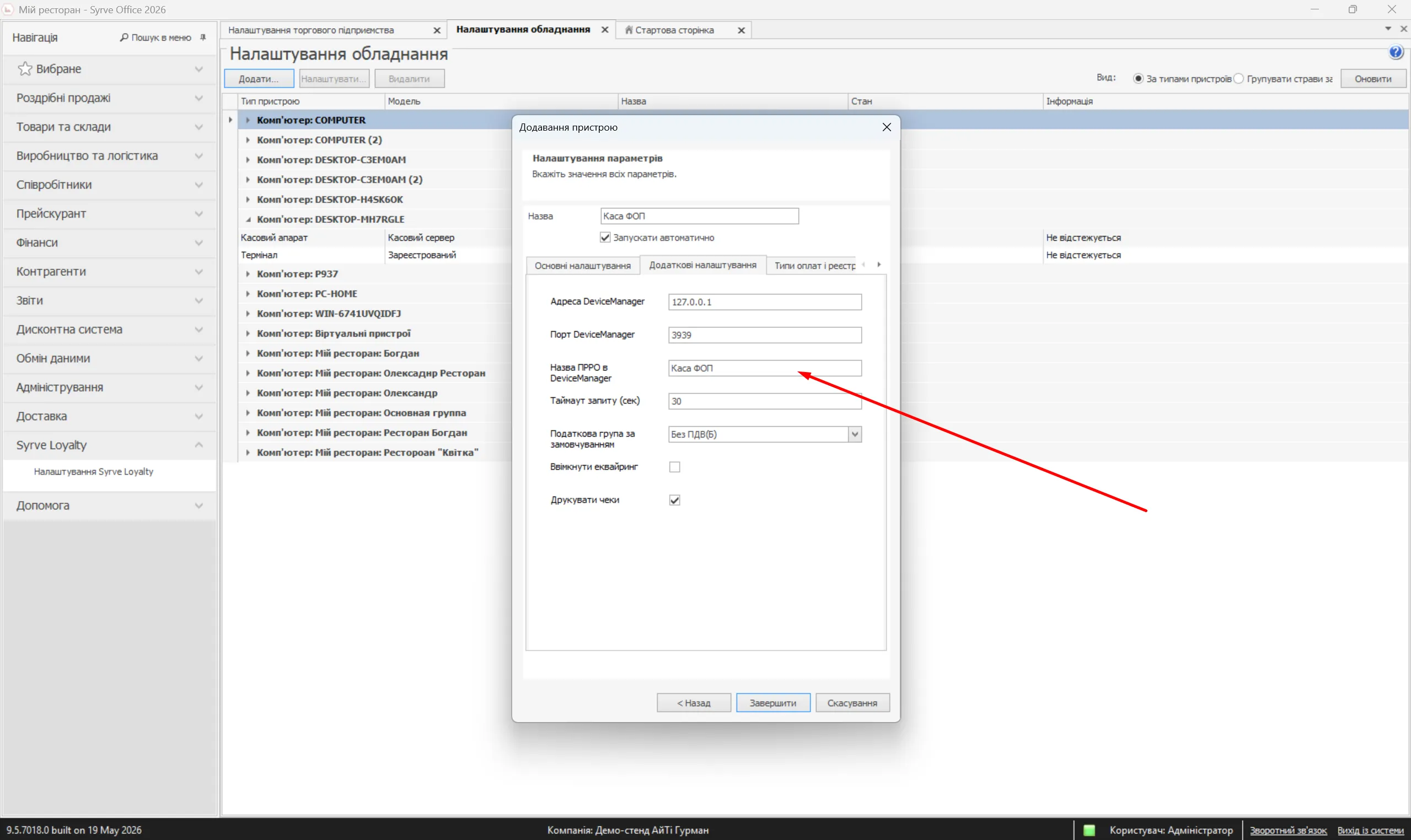Open Адміністрування navigation menu

tap(109, 387)
